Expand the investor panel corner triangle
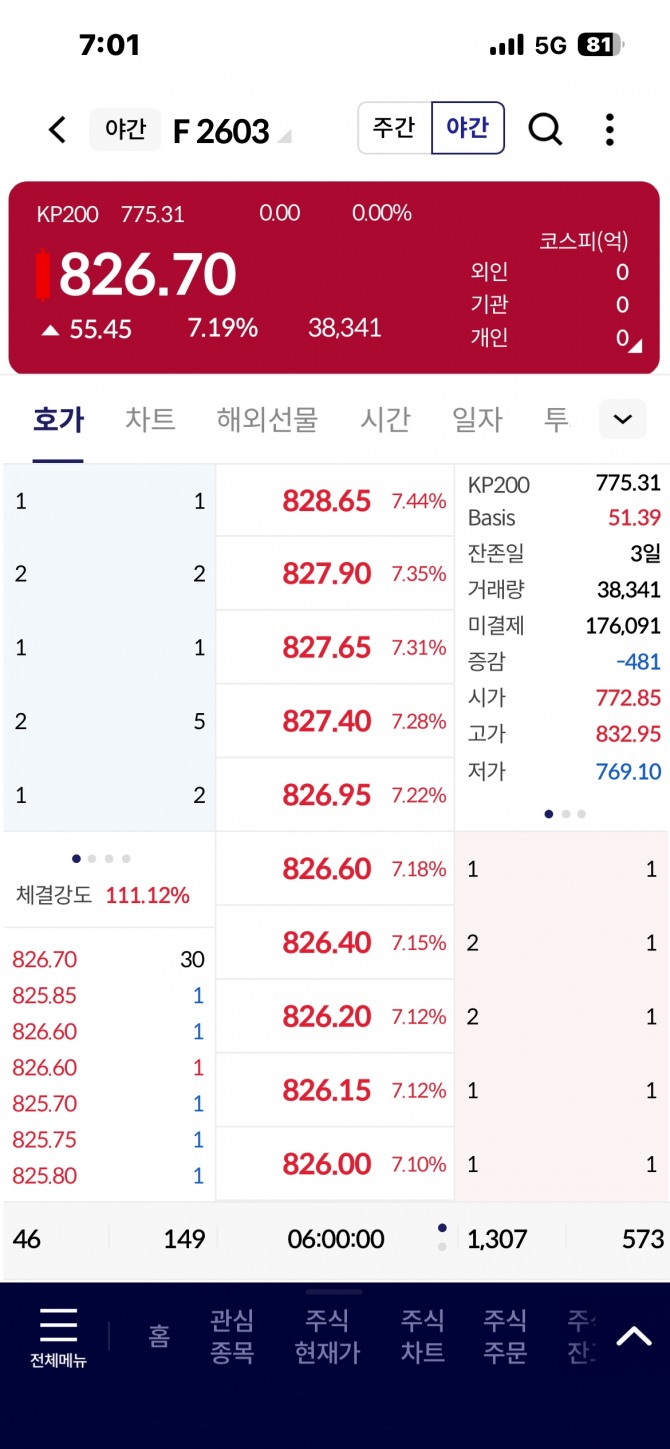 click(635, 345)
